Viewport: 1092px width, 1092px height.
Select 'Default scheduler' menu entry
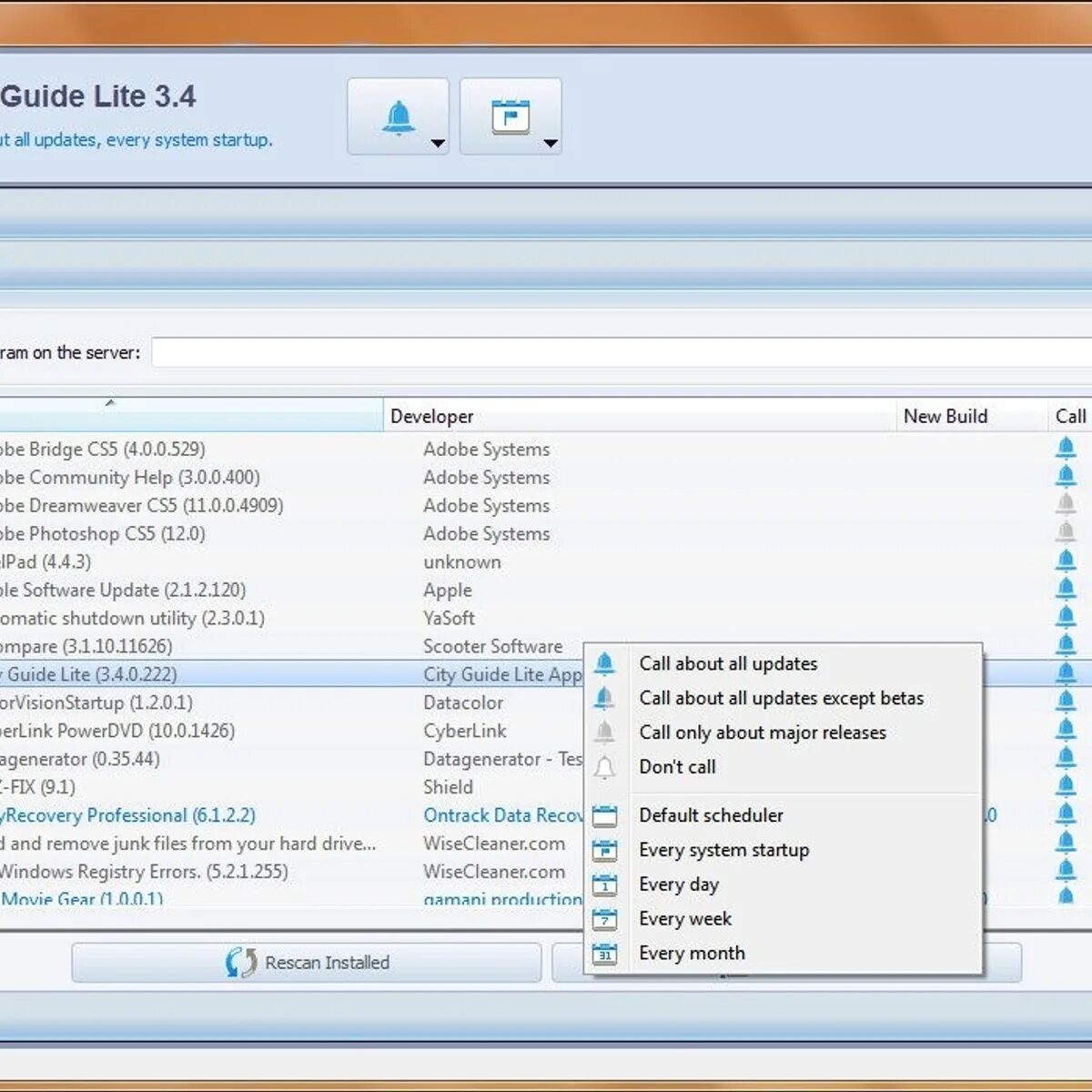[783, 815]
